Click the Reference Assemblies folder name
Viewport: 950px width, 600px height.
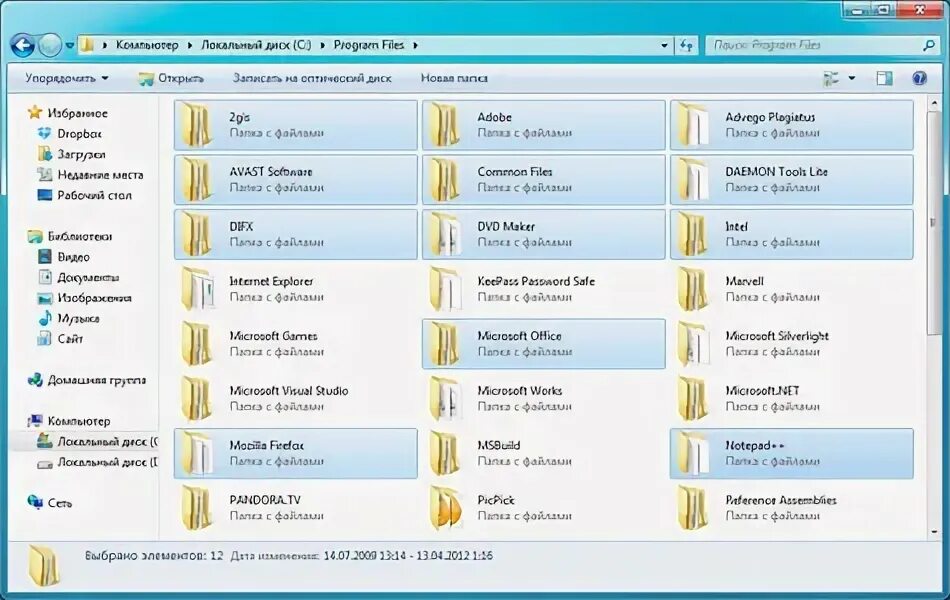click(781, 500)
